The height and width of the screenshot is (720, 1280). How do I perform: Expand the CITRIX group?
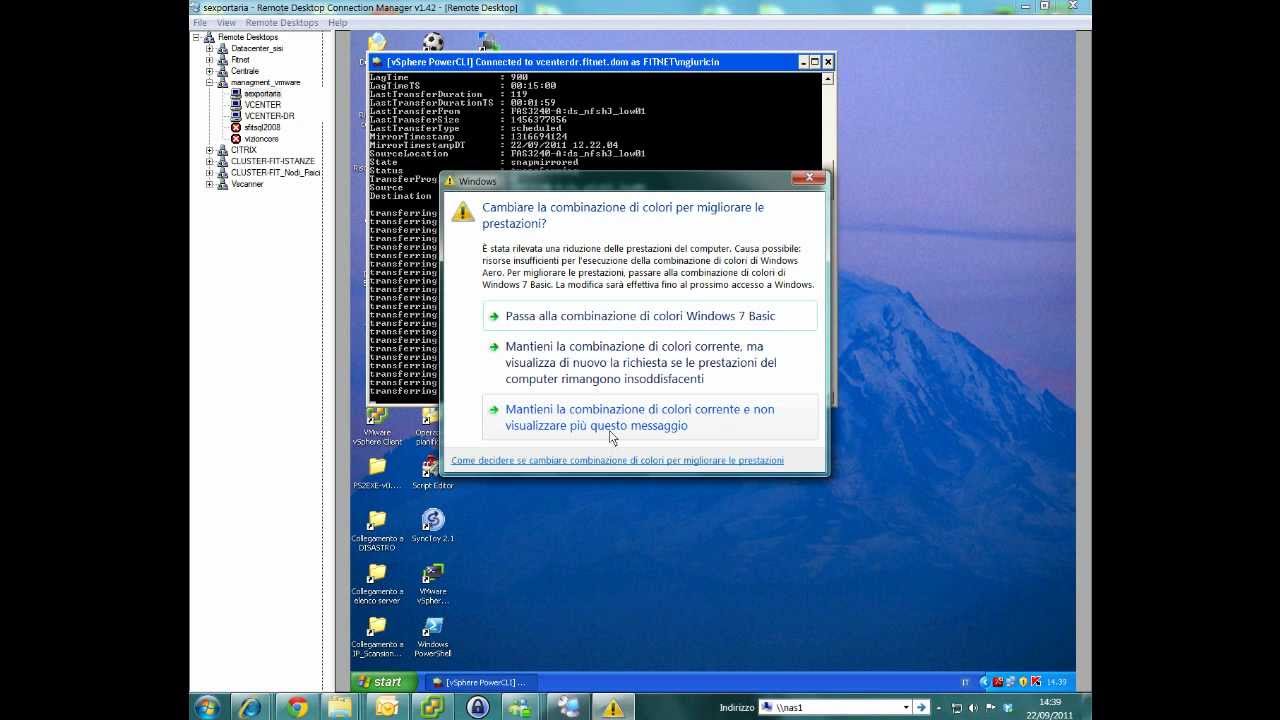210,150
